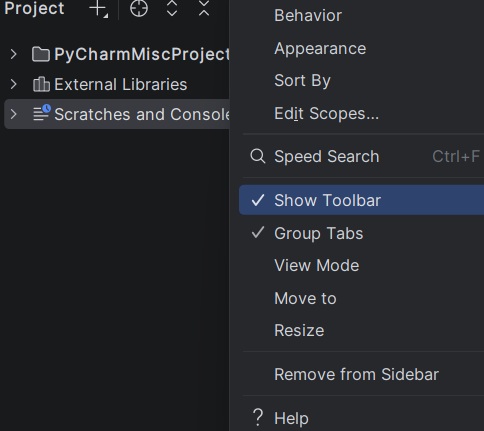The width and height of the screenshot is (484, 431).
Task: Choose Edit Scopes... from menu
Action: click(x=361, y=113)
